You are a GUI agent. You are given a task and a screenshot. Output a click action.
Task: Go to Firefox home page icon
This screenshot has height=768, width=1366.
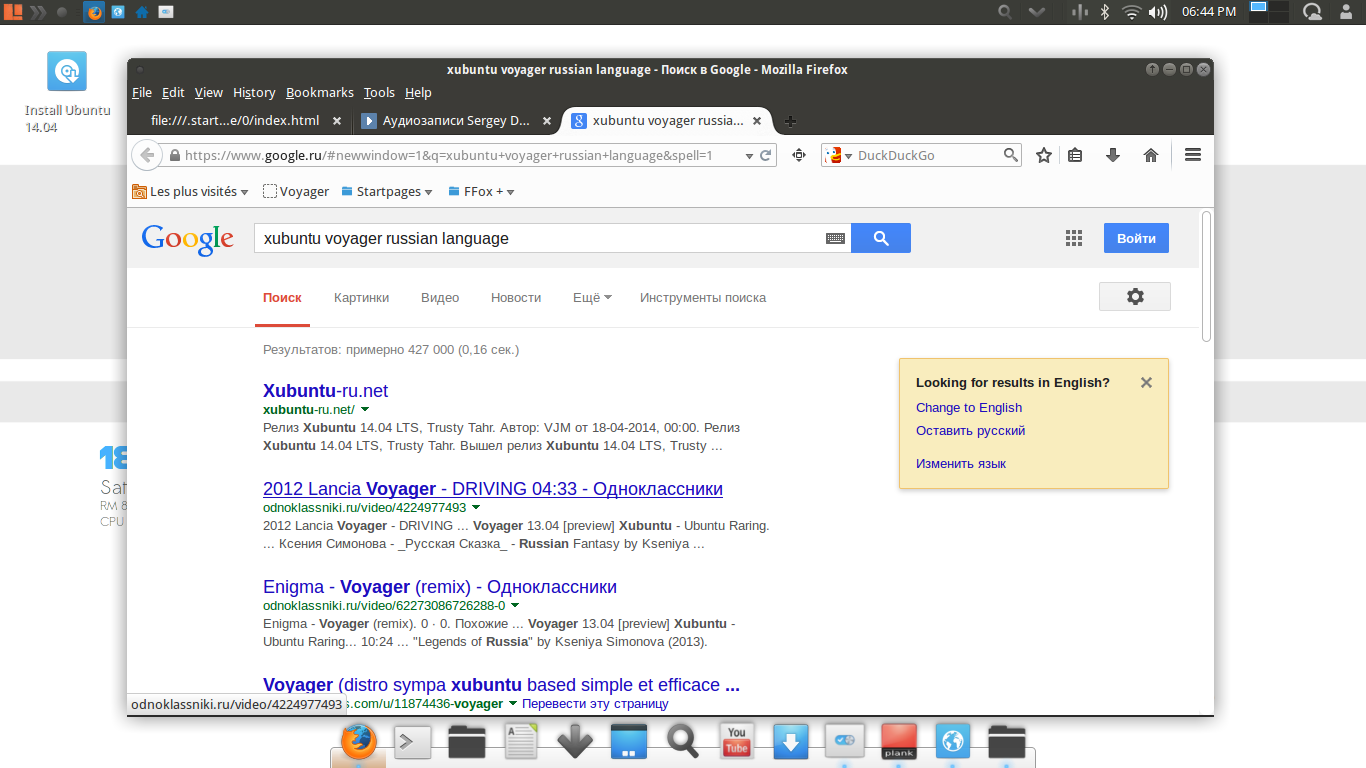click(x=1151, y=155)
